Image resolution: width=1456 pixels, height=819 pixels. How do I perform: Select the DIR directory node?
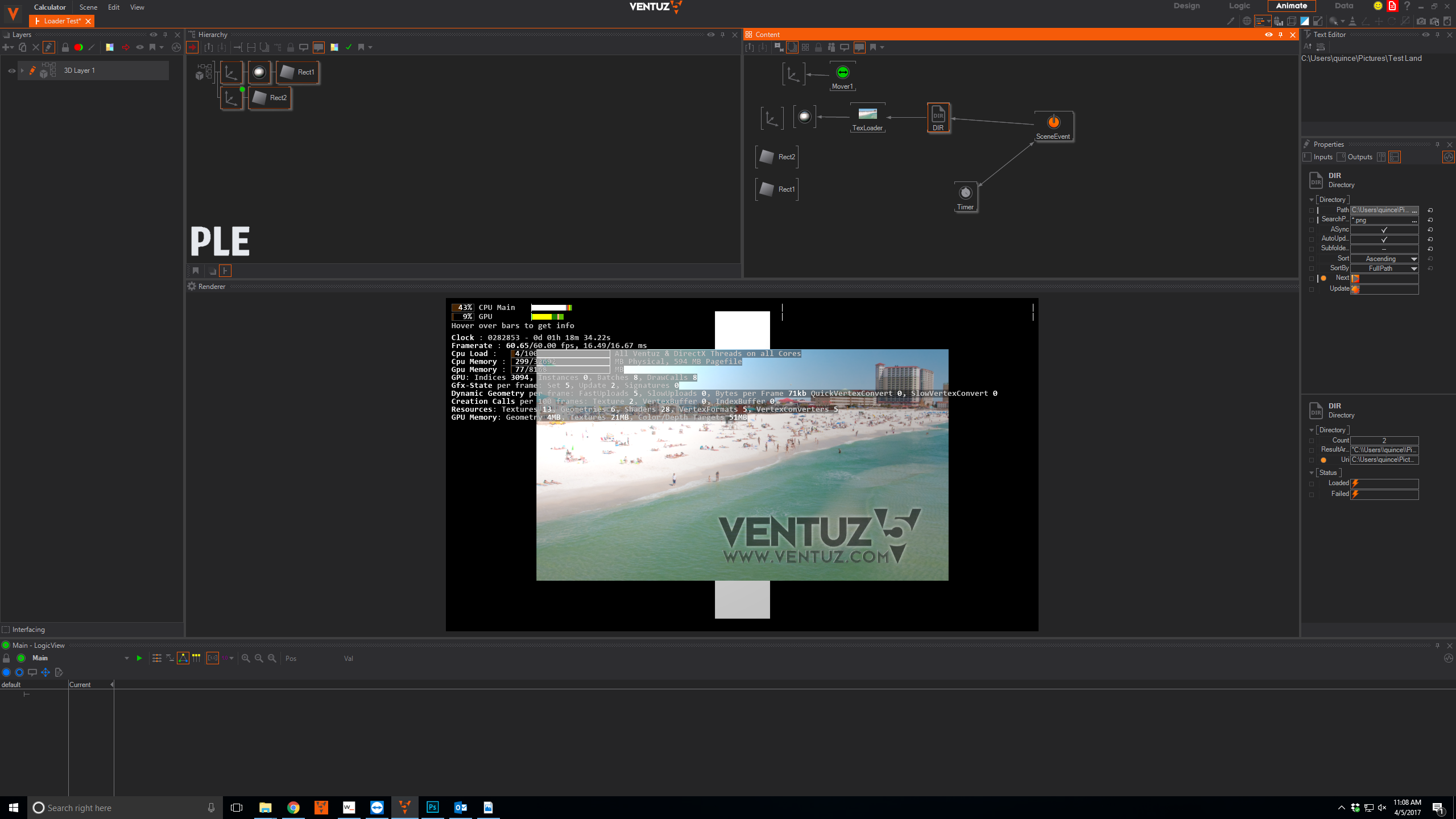(x=938, y=115)
